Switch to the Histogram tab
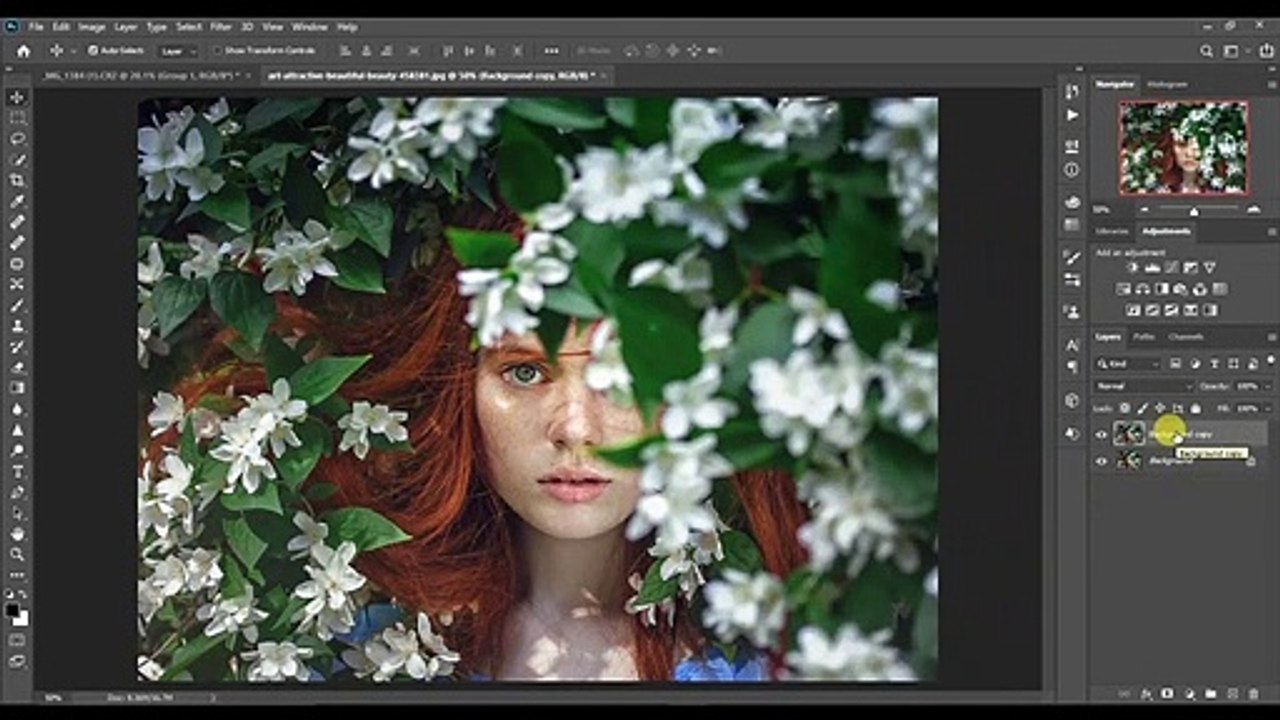This screenshot has width=1280, height=720. pyautogui.click(x=1167, y=84)
